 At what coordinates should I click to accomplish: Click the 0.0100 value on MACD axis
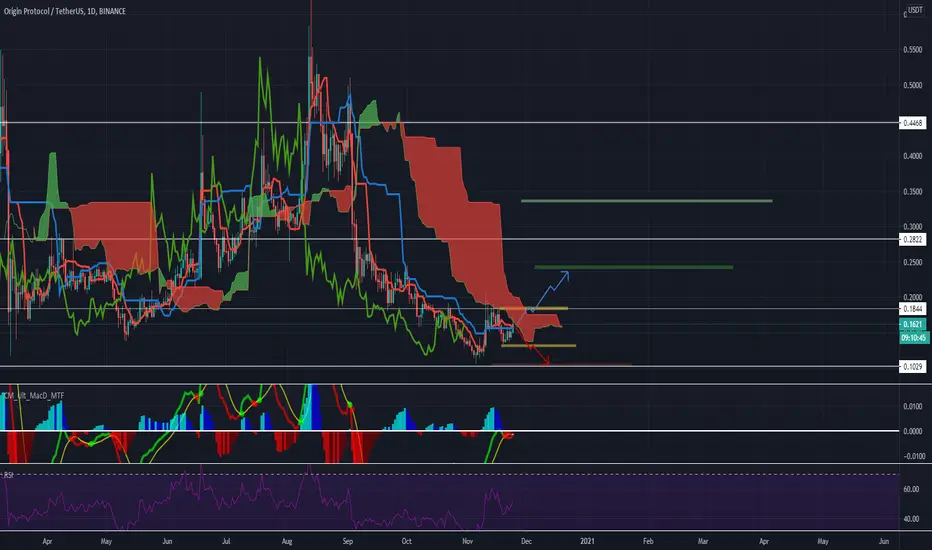click(x=912, y=407)
